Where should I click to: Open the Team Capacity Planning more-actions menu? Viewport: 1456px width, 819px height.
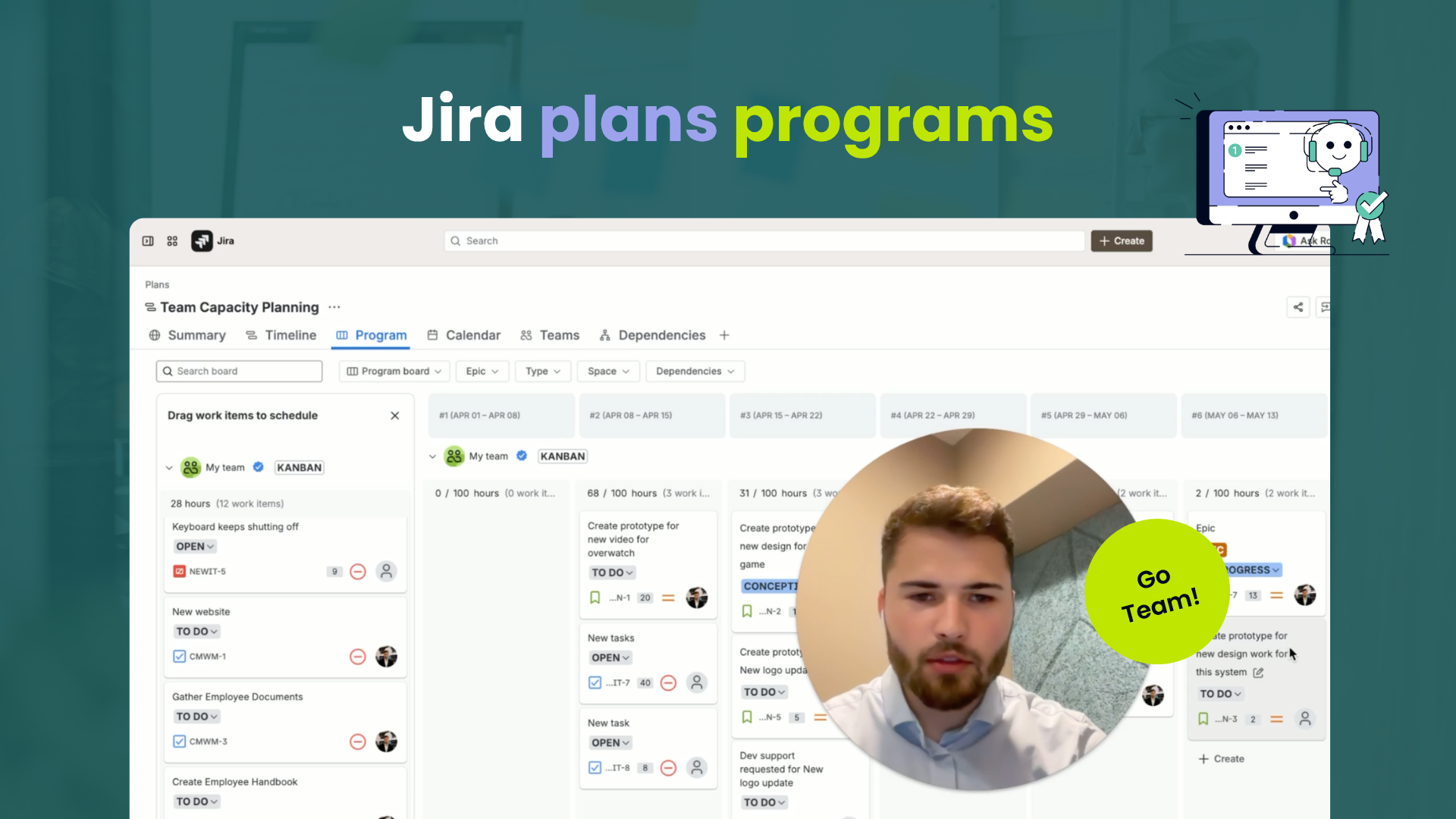coord(334,307)
